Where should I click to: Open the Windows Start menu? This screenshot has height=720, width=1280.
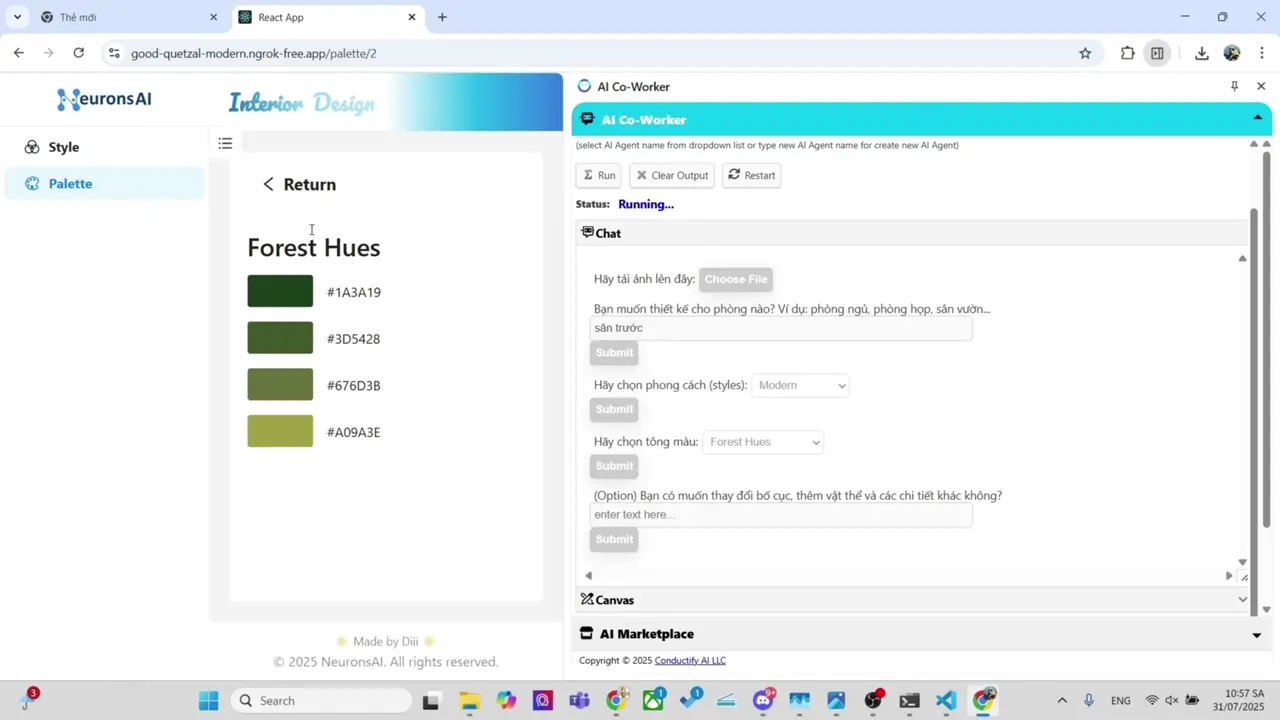tap(208, 700)
